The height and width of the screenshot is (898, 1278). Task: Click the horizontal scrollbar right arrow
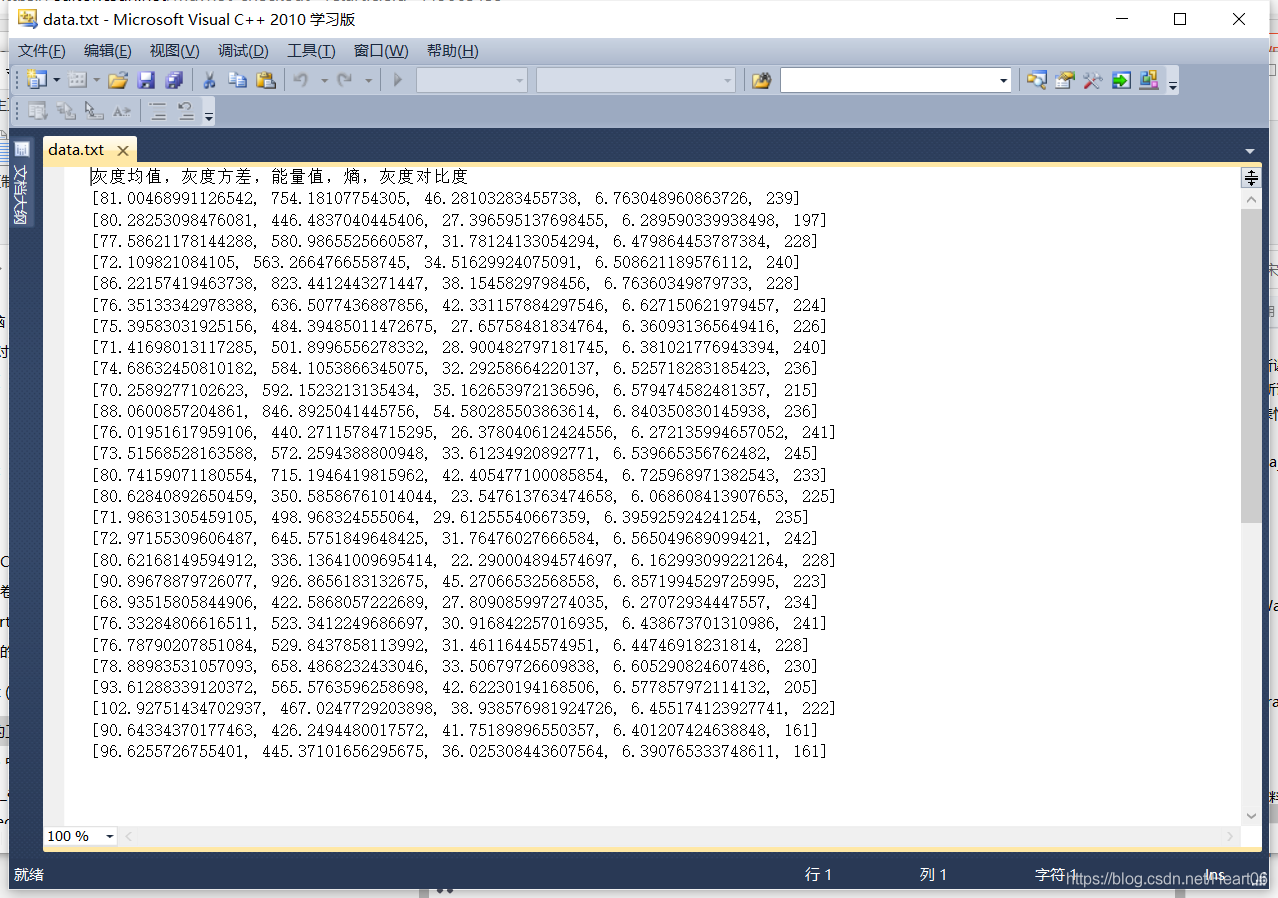click(x=1230, y=836)
